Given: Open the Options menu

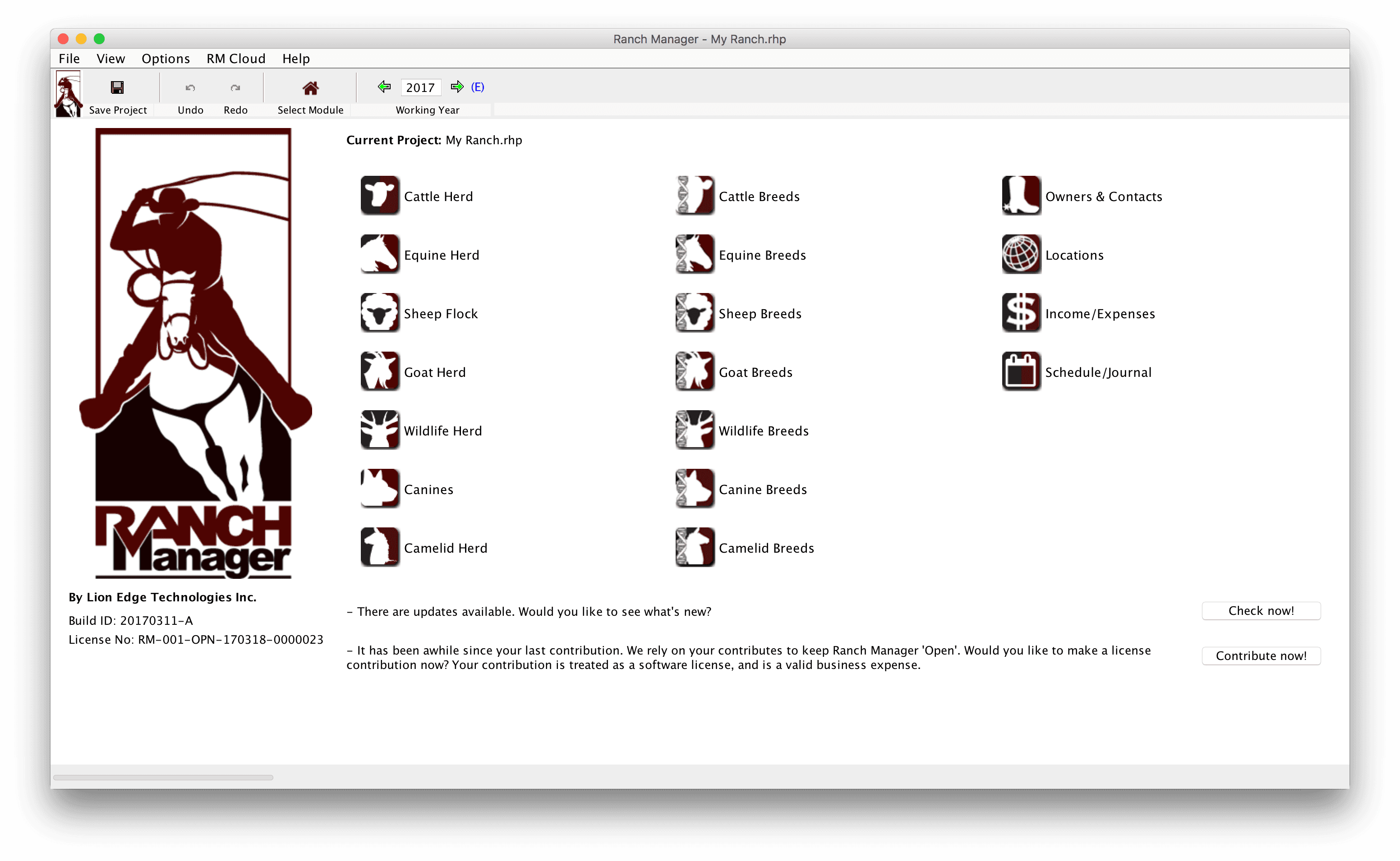Looking at the screenshot, I should (x=166, y=59).
